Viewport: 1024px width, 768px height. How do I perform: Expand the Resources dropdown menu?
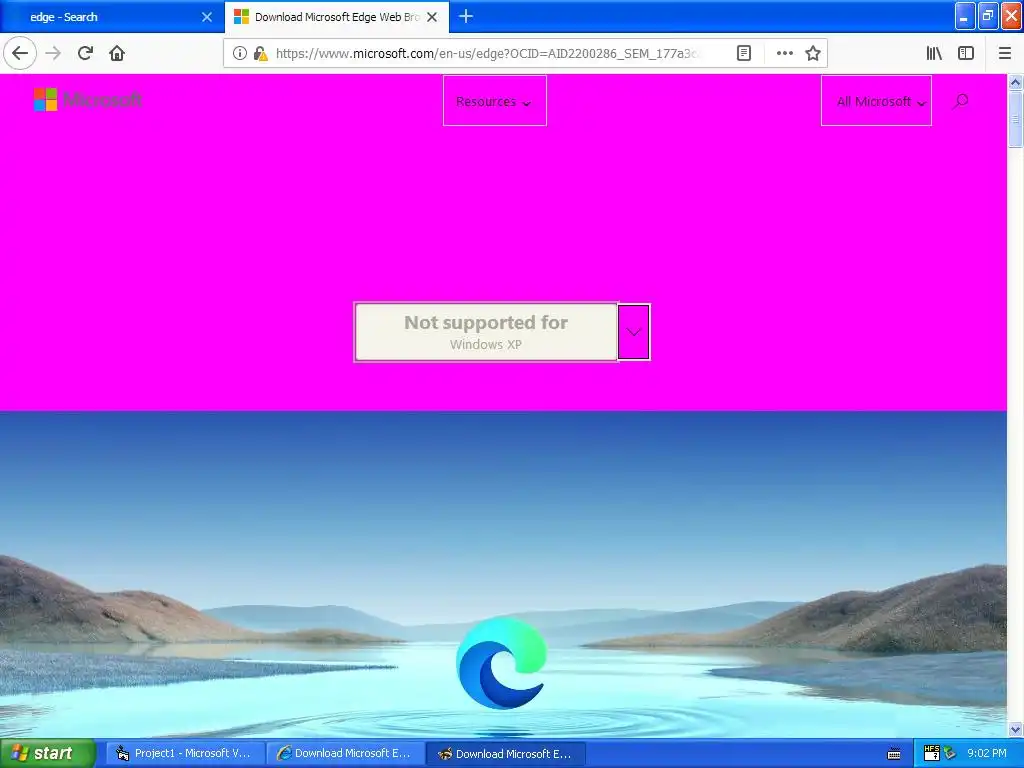pyautogui.click(x=494, y=101)
